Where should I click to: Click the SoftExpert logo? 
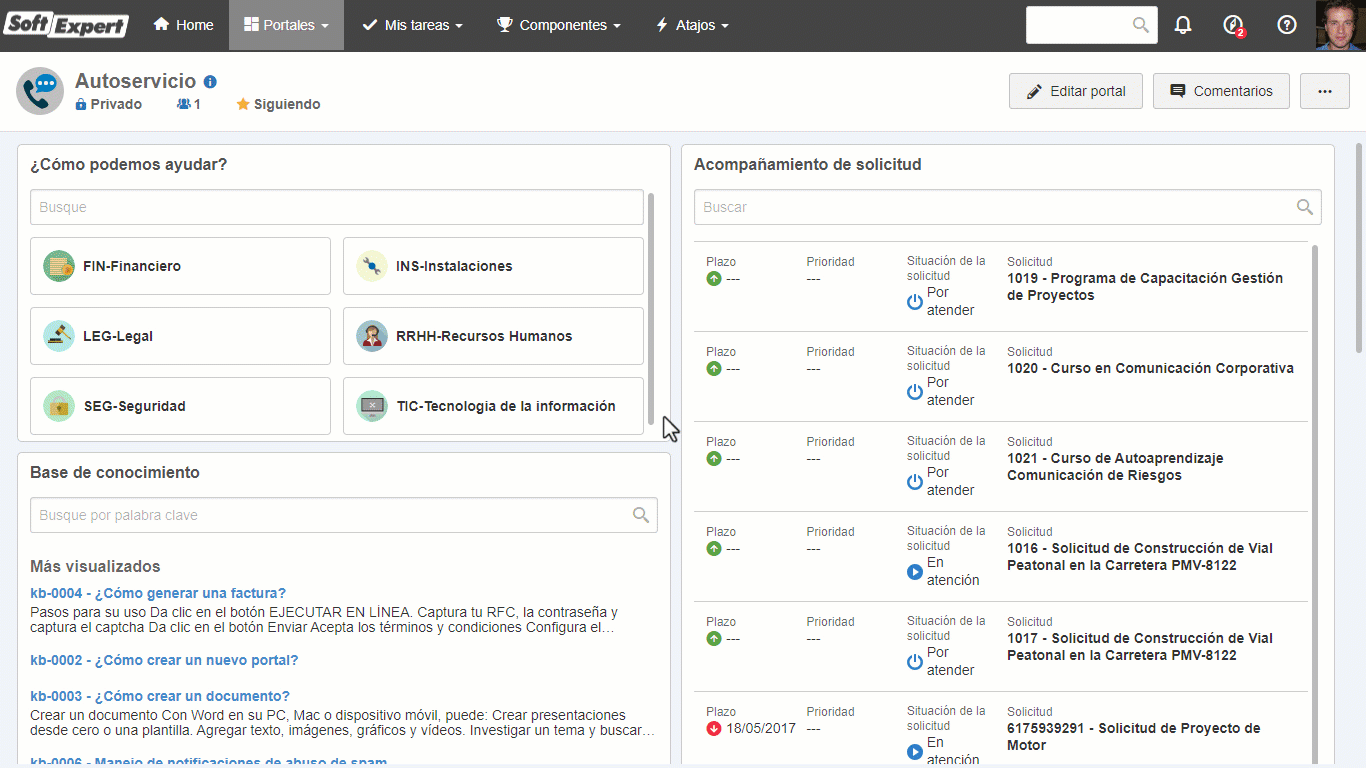[x=66, y=25]
